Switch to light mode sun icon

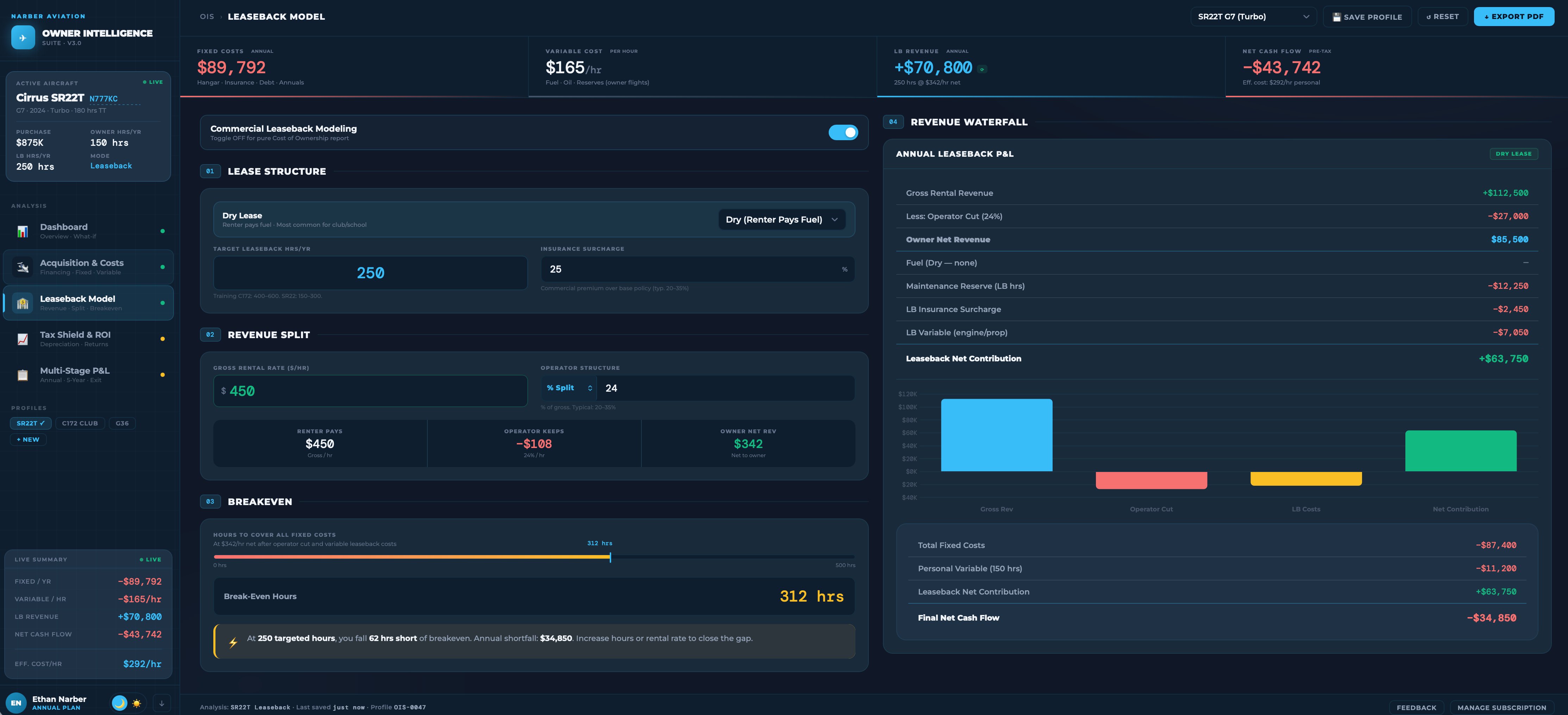137,703
